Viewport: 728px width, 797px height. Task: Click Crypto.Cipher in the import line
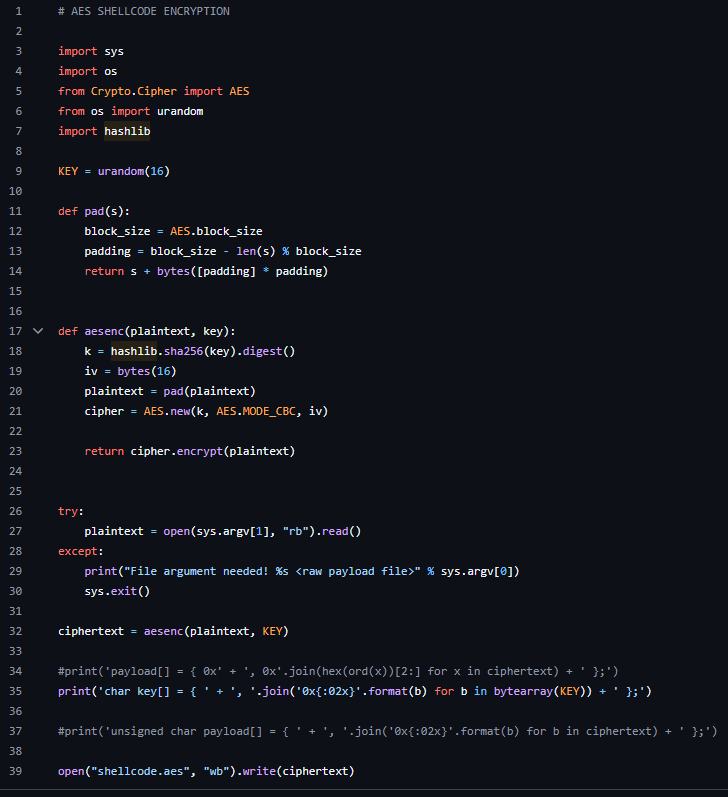click(x=134, y=91)
